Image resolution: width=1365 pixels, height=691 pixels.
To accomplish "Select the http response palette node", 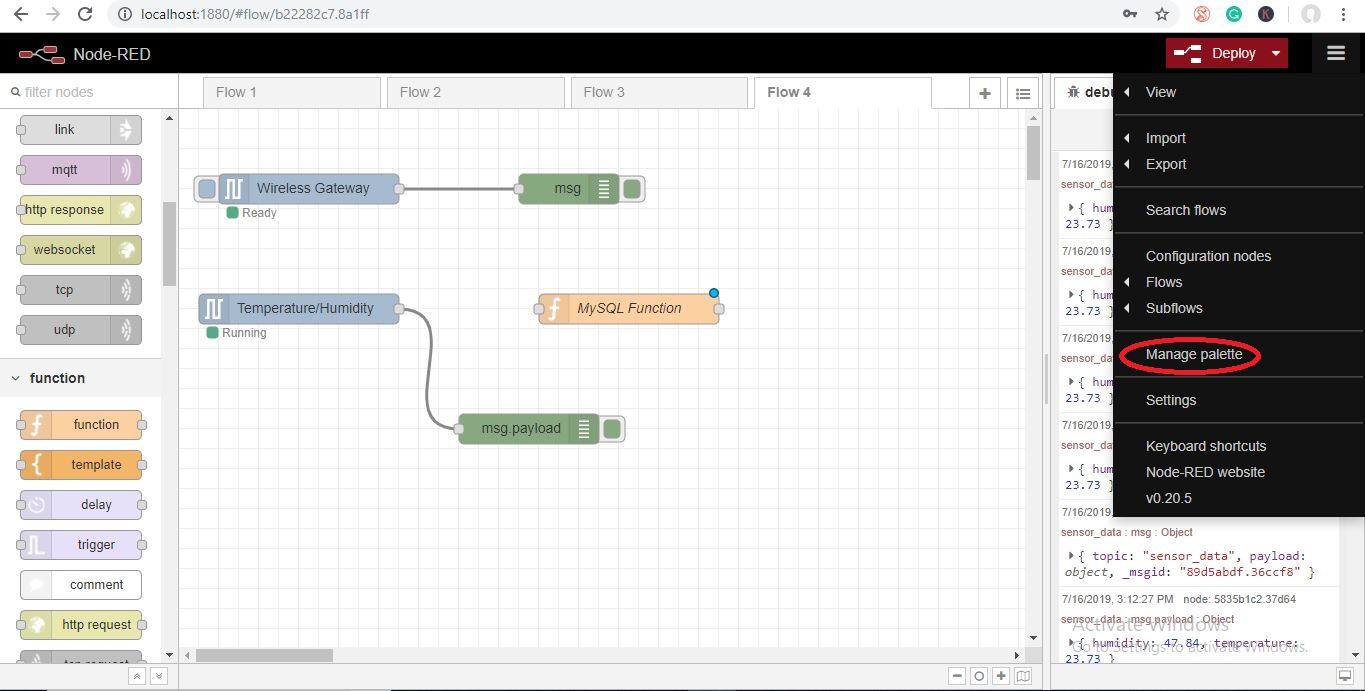I will coord(80,210).
